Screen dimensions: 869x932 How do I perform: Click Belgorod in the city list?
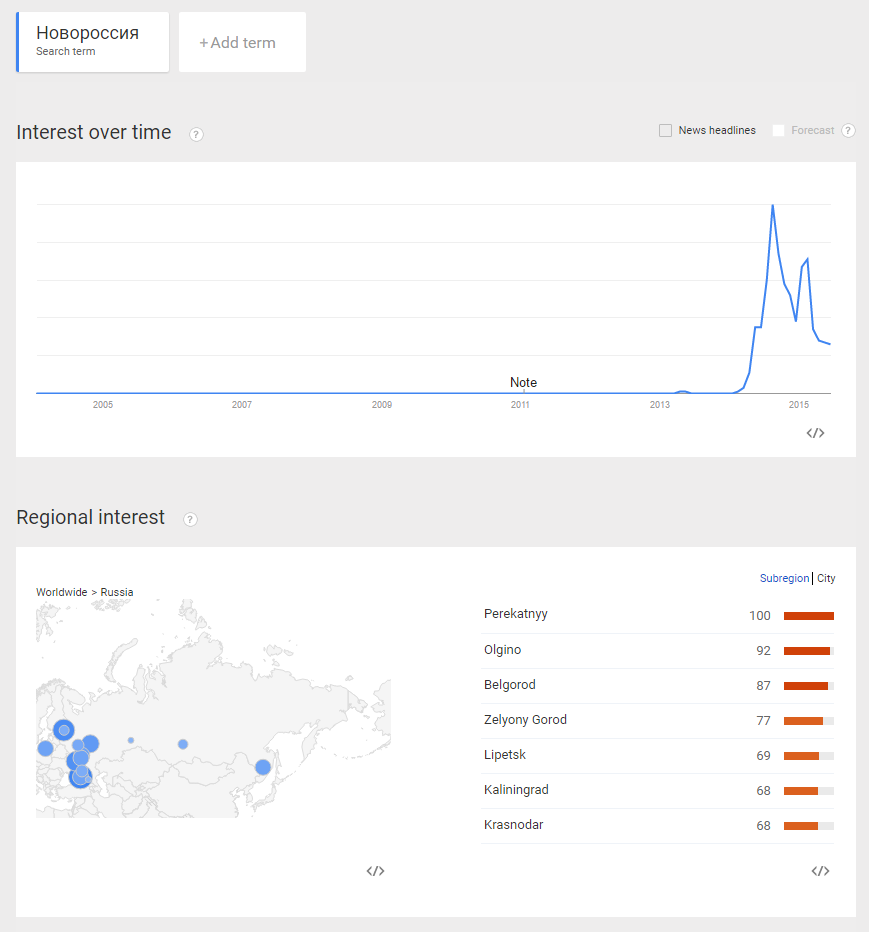[509, 685]
